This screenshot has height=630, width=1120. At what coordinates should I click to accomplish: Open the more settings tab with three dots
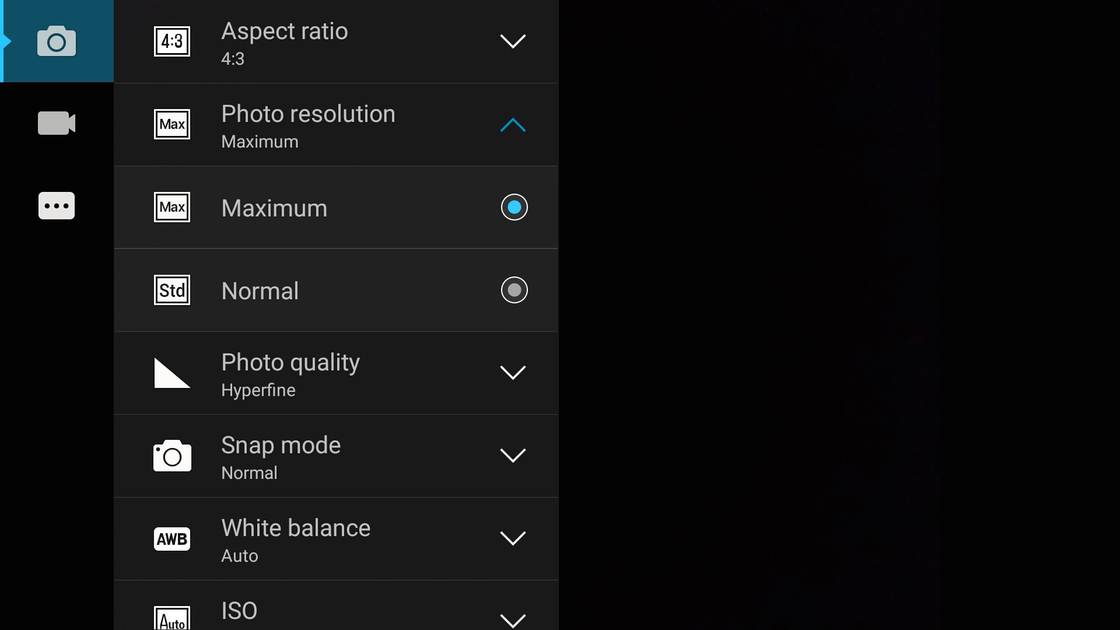[x=56, y=205]
